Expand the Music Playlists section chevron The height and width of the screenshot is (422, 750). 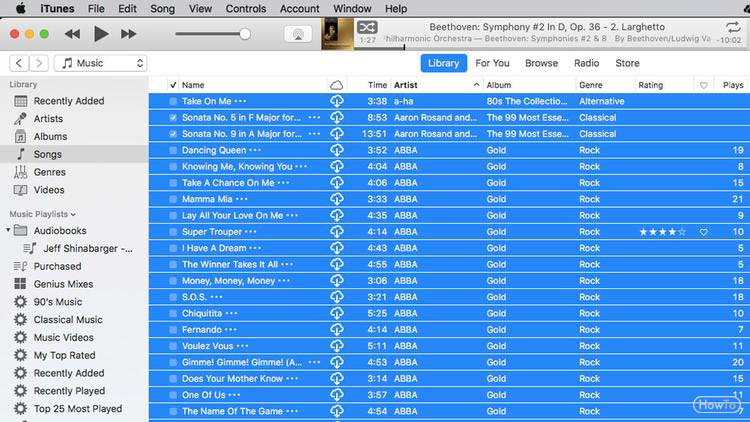tap(73, 214)
